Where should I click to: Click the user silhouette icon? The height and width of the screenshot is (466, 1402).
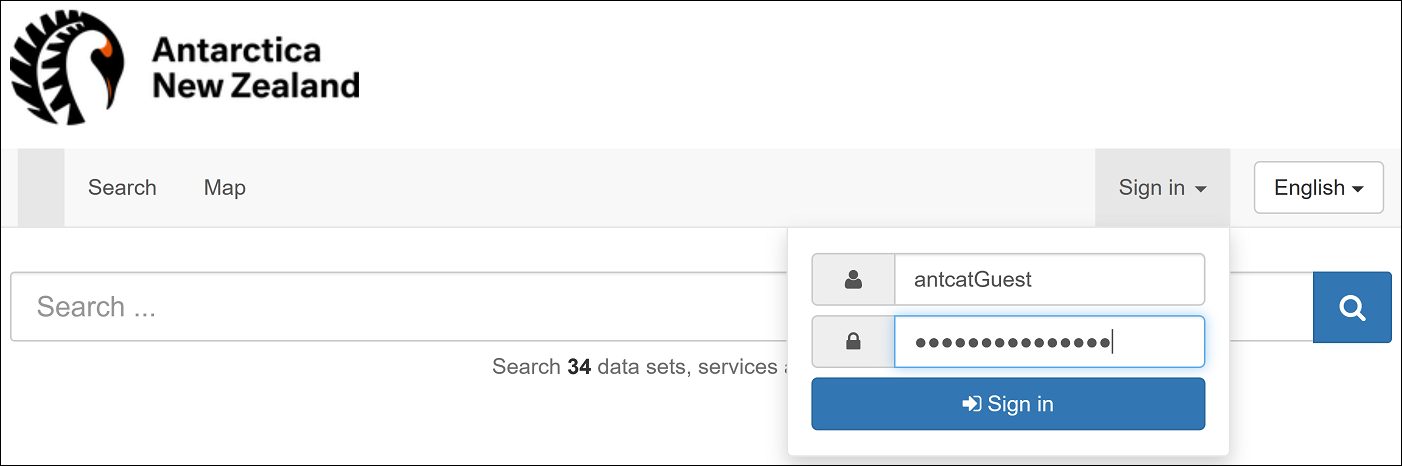pyautogui.click(x=853, y=280)
